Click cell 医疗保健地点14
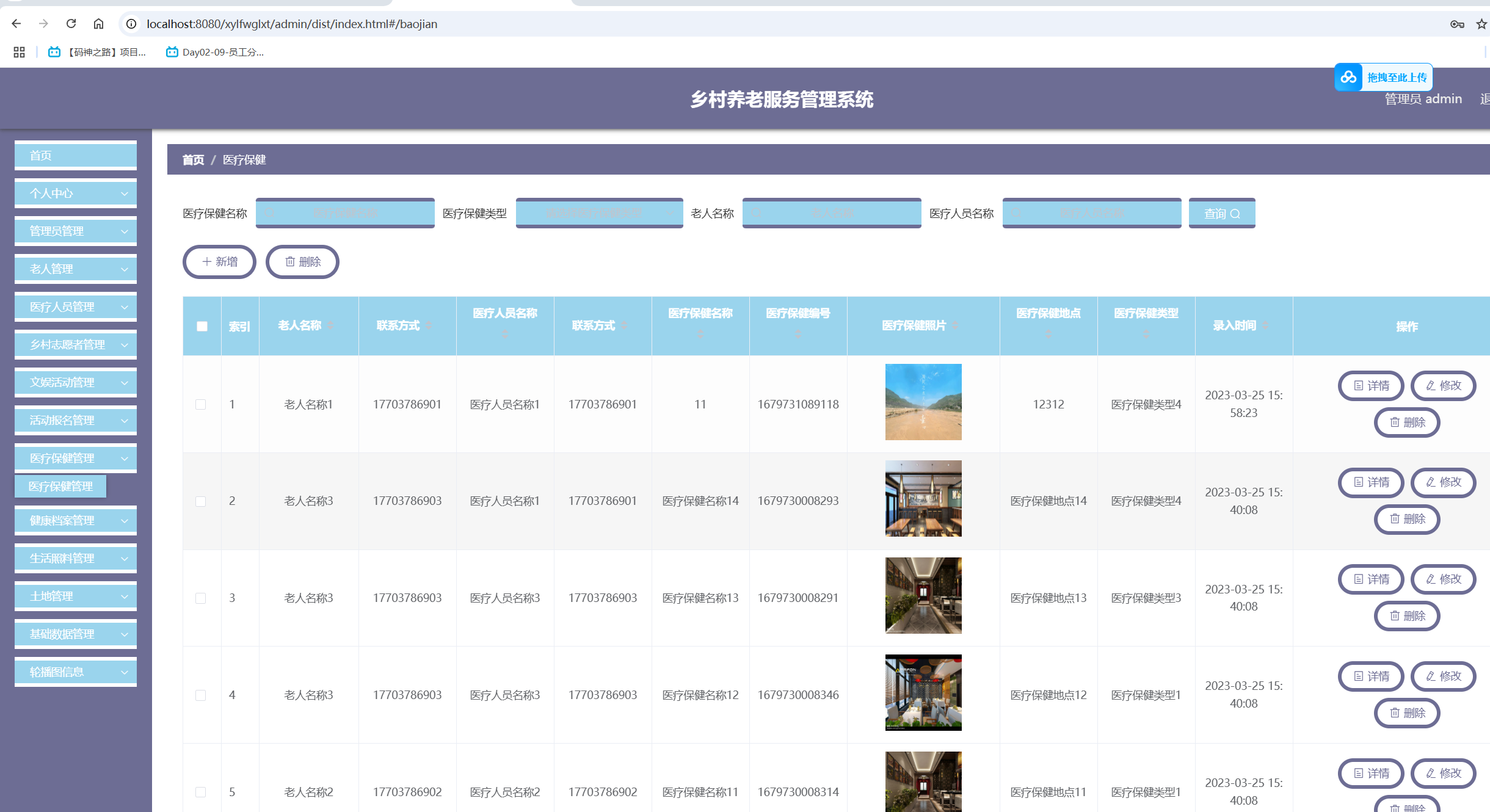 pos(1048,501)
